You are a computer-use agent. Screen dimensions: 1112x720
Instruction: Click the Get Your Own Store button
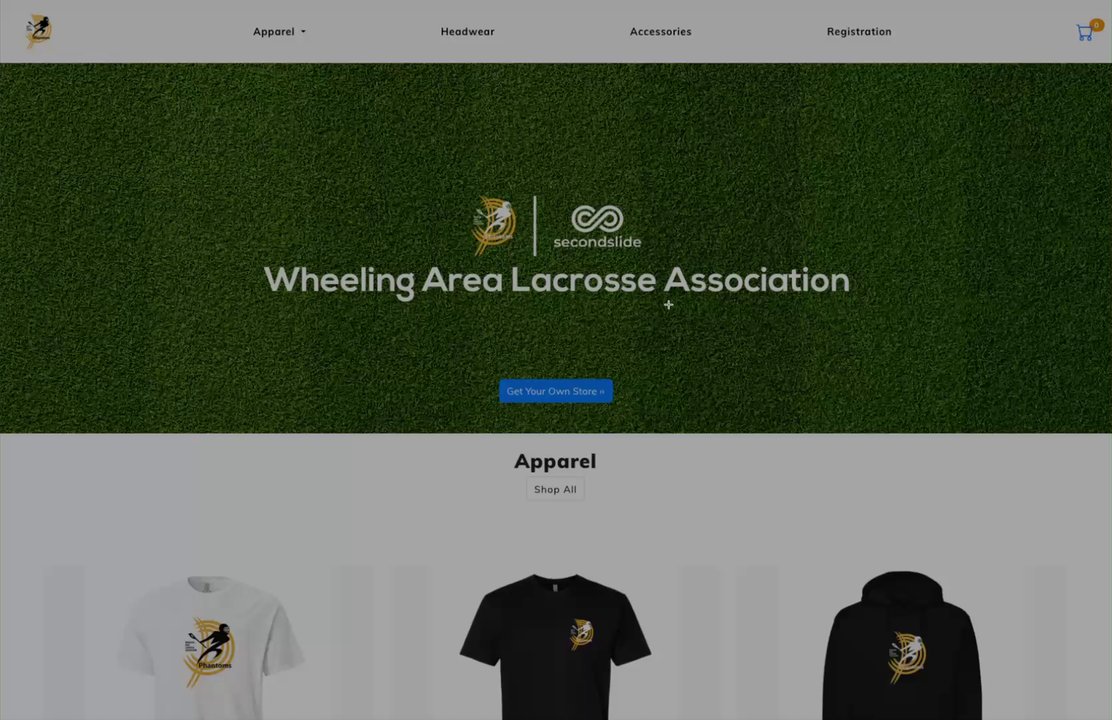click(556, 391)
